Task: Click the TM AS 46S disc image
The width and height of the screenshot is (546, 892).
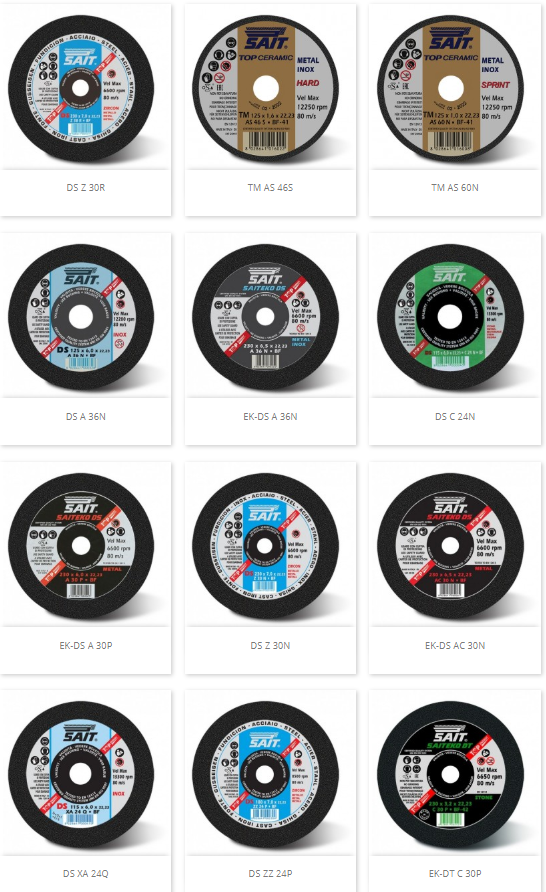Action: [x=265, y=89]
